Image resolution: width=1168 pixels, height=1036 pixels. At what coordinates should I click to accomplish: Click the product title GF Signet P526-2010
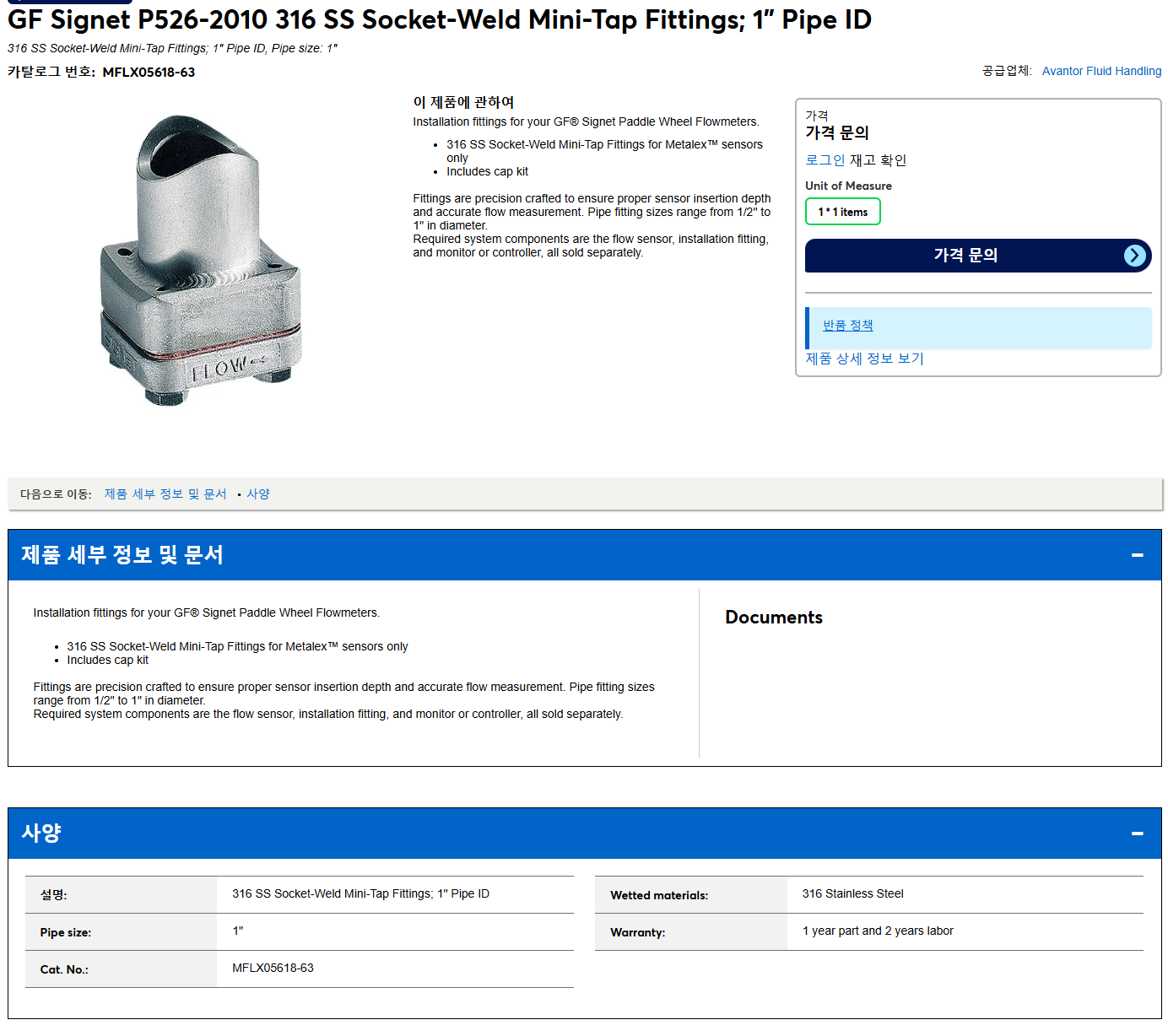440,19
